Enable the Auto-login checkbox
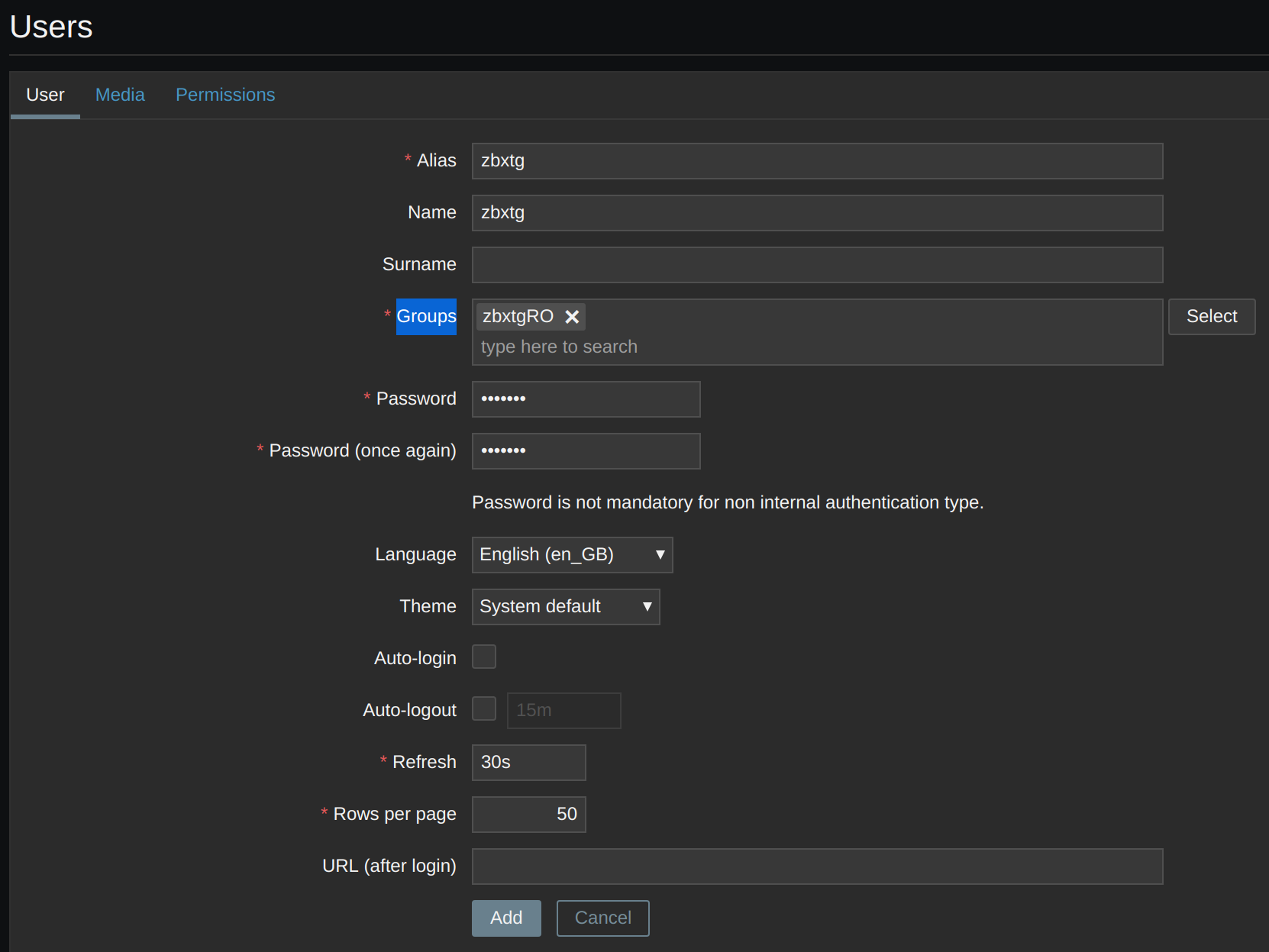This screenshot has width=1269, height=952. 484,657
